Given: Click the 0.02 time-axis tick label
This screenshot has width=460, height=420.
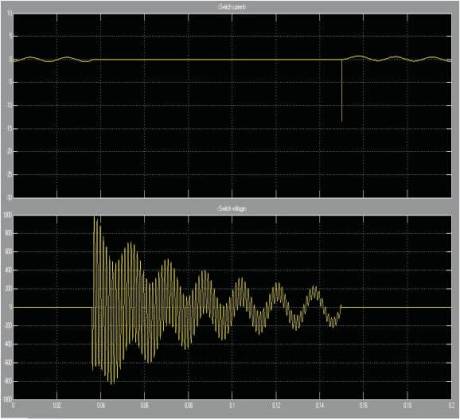Looking at the screenshot, I should tap(57, 405).
